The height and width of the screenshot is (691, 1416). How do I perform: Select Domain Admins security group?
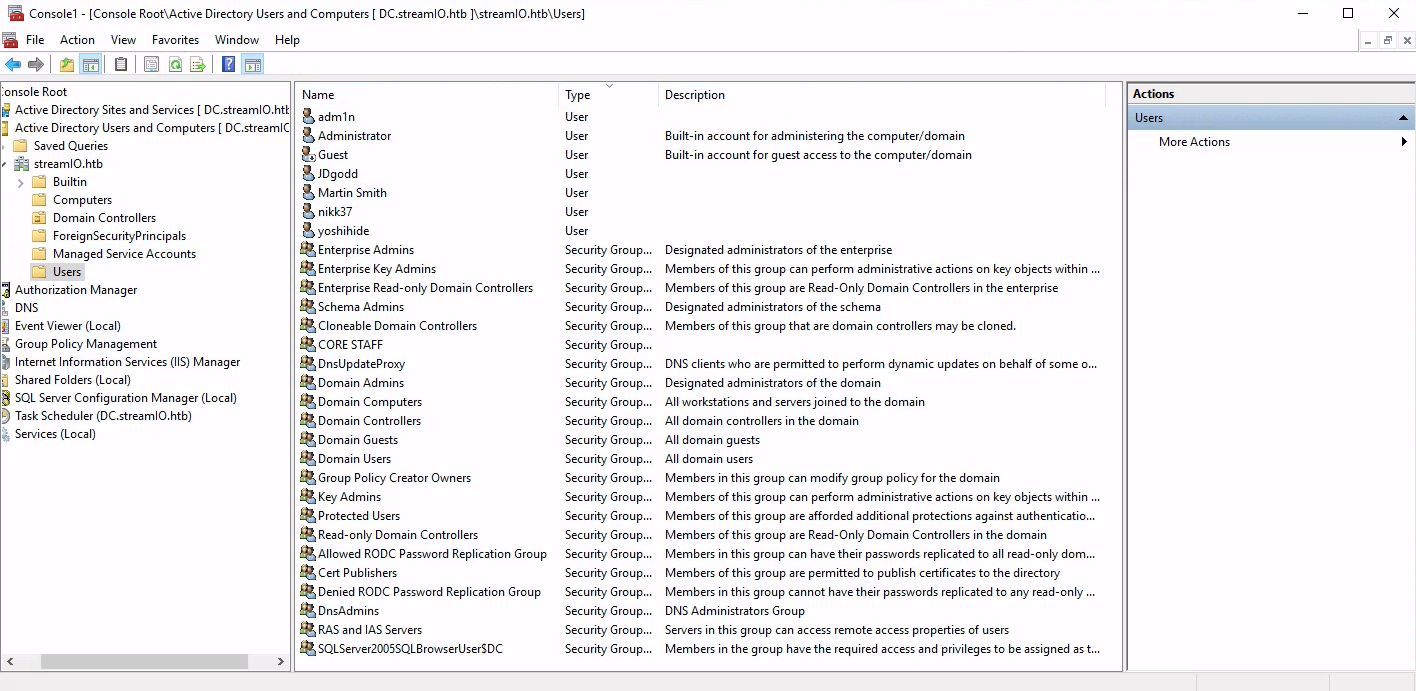[x=361, y=383]
